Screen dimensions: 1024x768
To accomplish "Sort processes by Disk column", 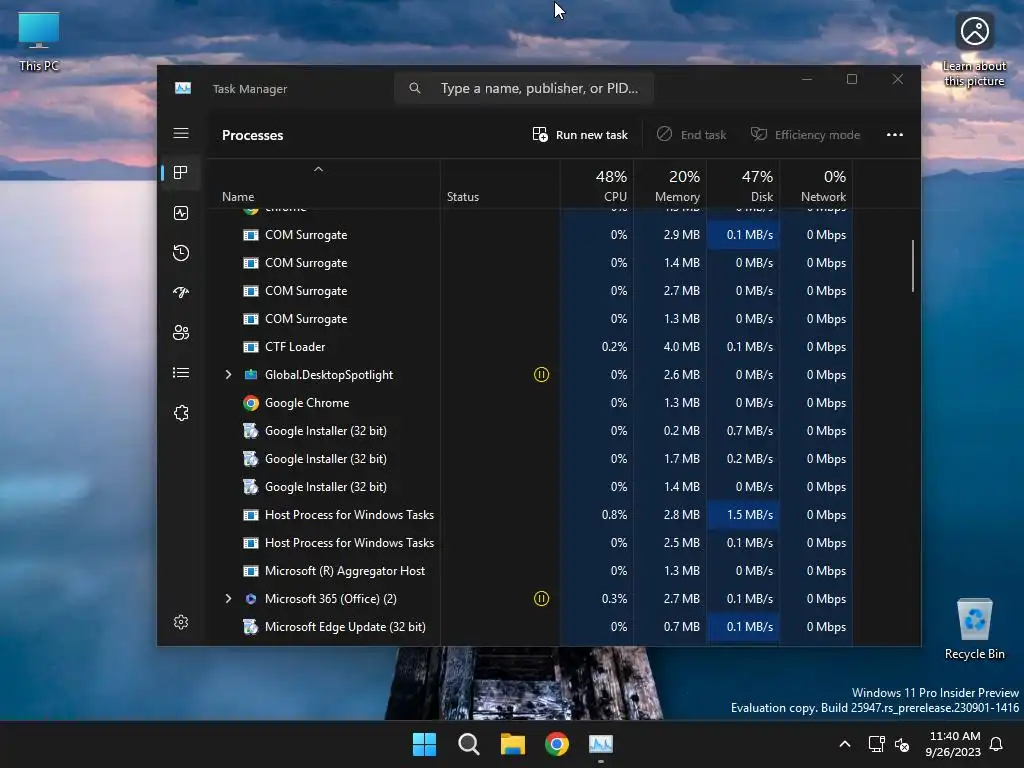I will 743,185.
